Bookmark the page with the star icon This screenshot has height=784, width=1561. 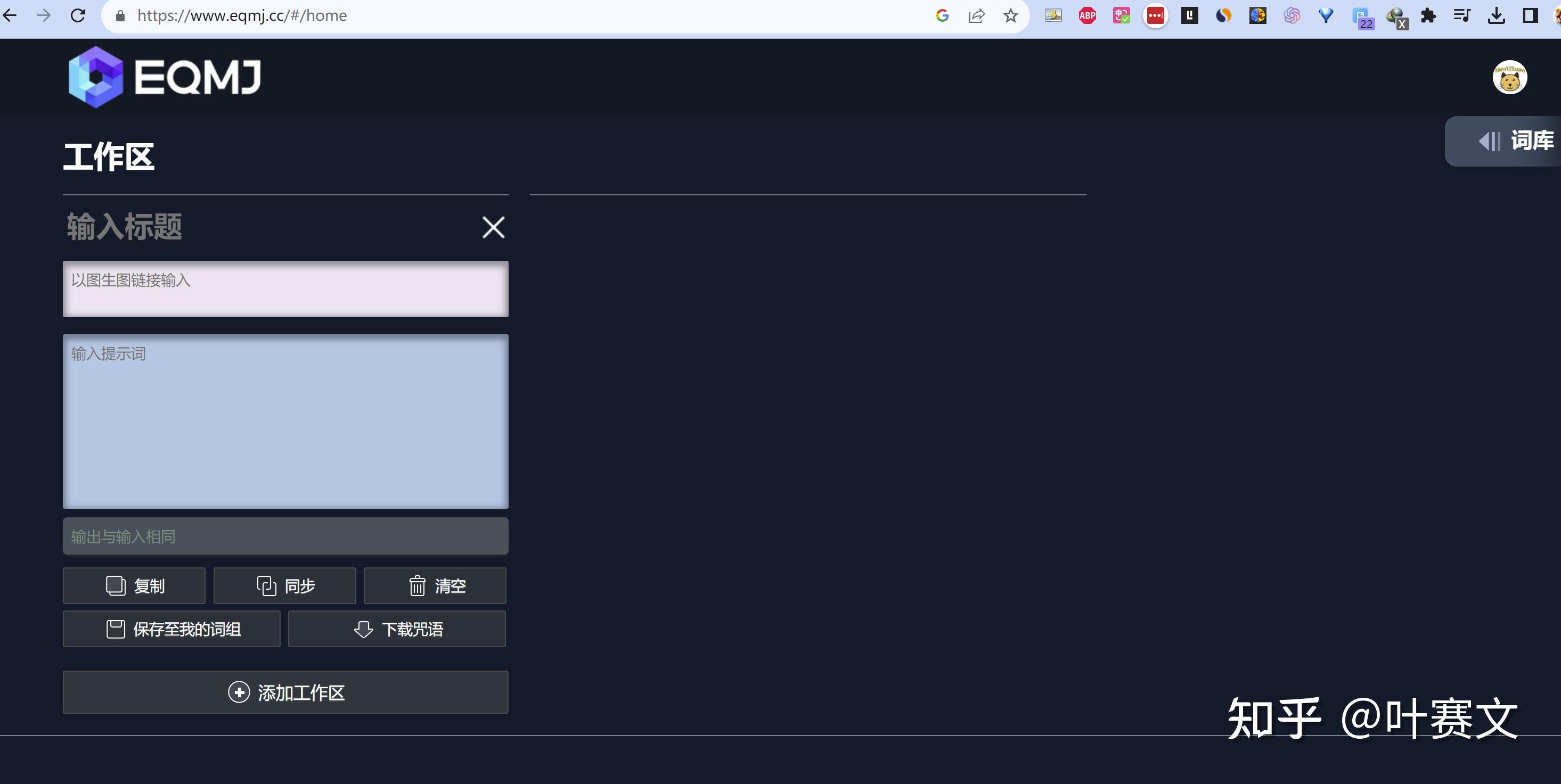tap(1010, 15)
